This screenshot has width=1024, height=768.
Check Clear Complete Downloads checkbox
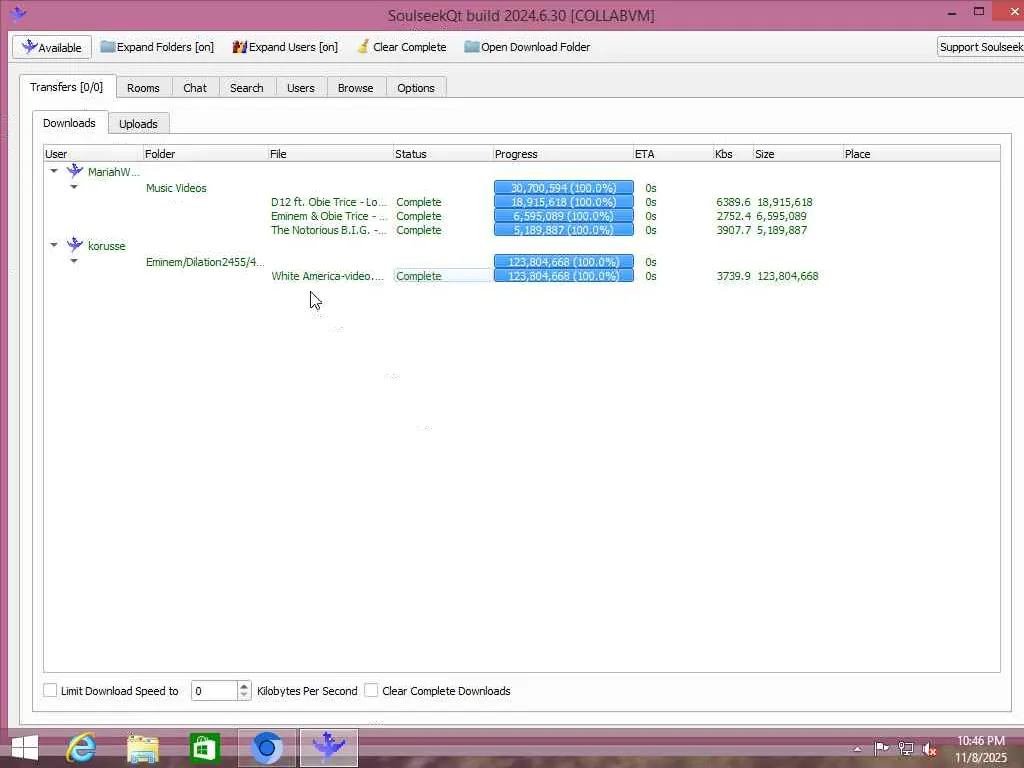point(371,690)
